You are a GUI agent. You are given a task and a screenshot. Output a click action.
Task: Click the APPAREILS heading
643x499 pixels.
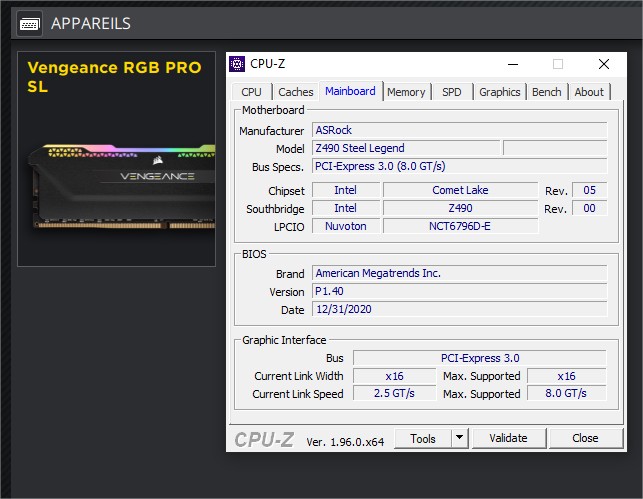coord(91,24)
